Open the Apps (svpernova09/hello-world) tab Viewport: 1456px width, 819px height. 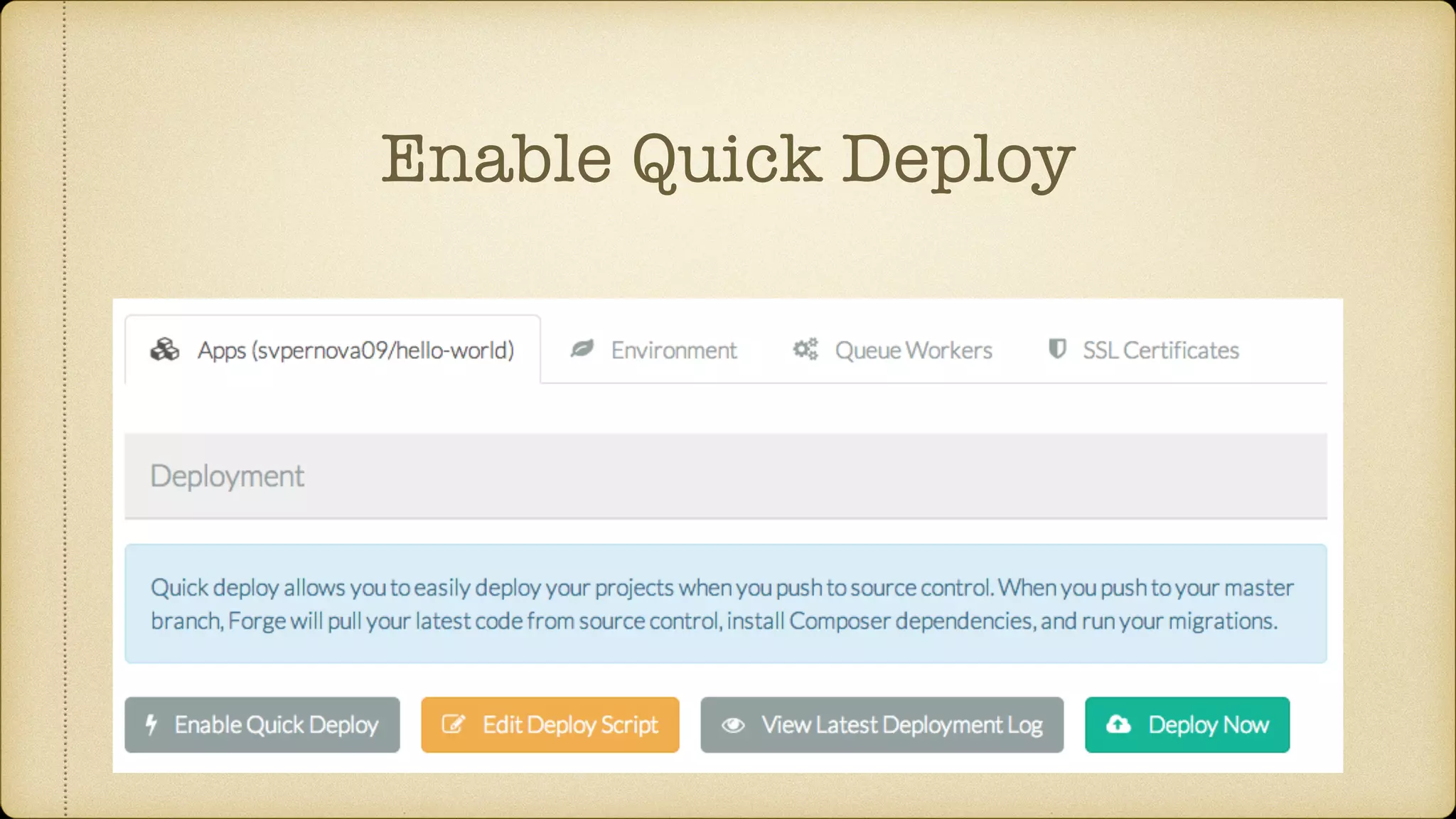tap(333, 350)
